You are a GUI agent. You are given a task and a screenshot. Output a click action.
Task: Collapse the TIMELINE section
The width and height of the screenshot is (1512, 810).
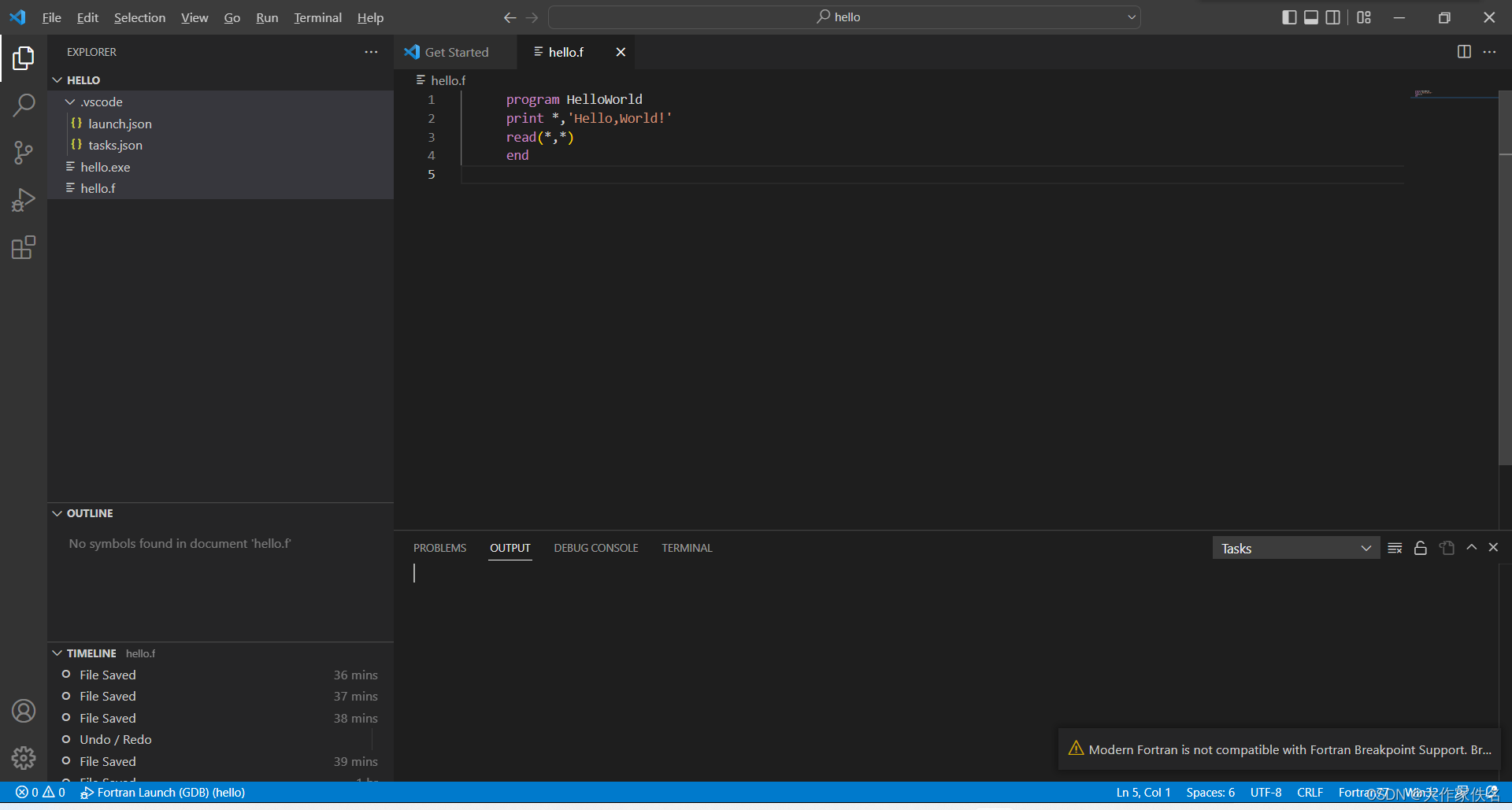coord(220,653)
